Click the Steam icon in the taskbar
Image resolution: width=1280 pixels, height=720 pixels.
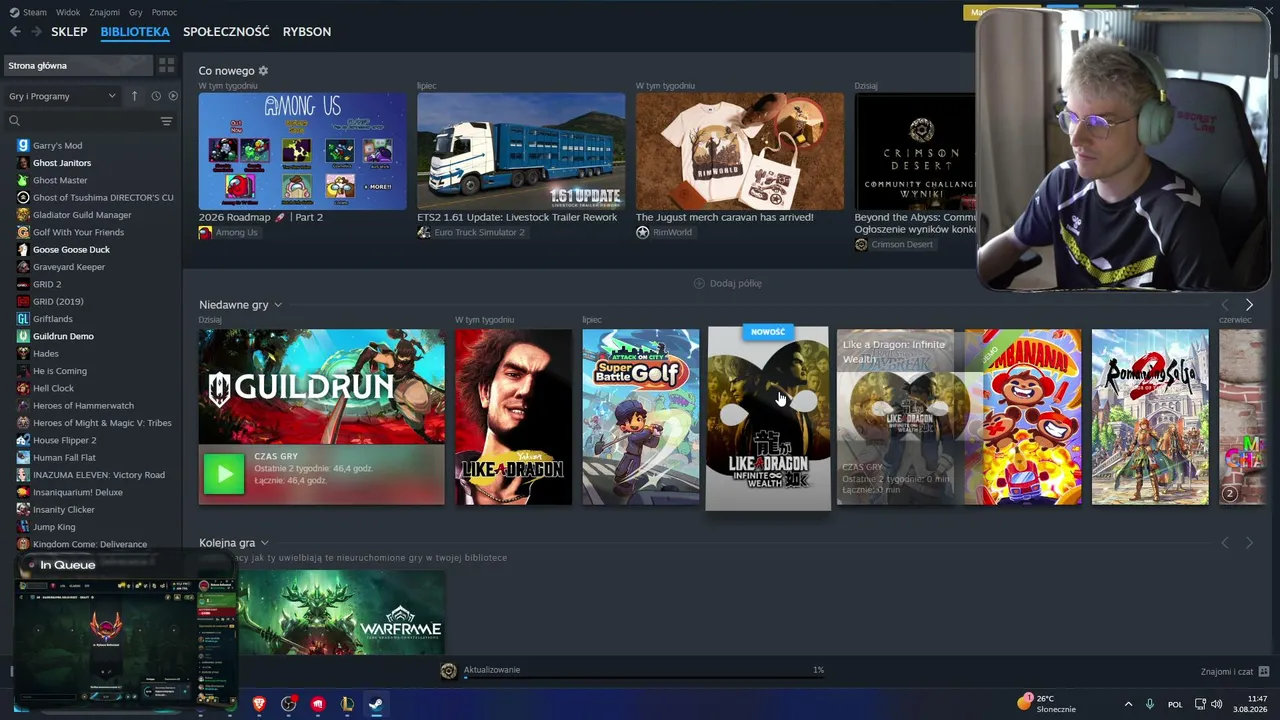point(376,704)
